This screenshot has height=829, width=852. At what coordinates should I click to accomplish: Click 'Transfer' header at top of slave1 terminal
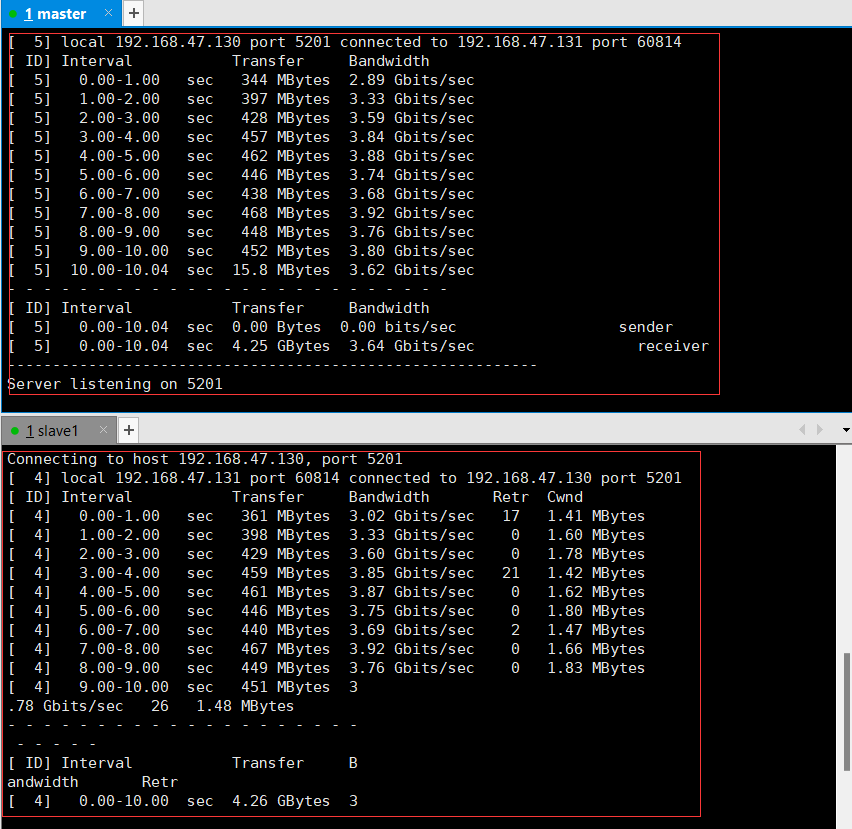tap(268, 497)
